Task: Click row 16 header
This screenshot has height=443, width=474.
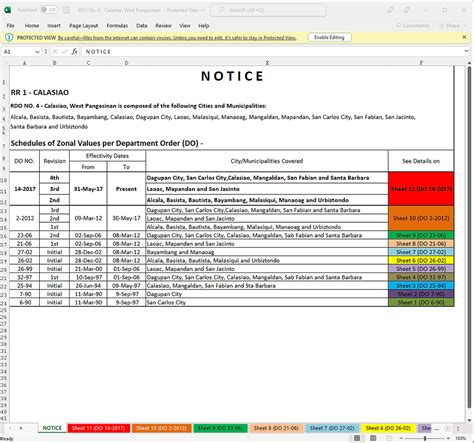Action: [4, 236]
